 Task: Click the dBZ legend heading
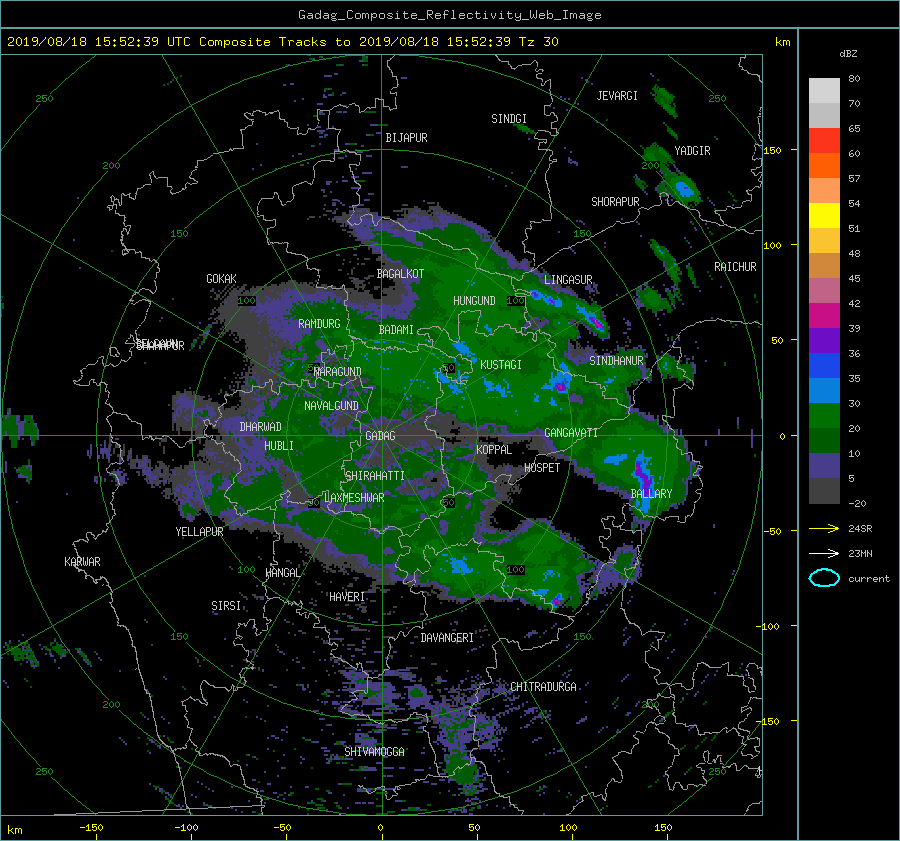[x=848, y=54]
